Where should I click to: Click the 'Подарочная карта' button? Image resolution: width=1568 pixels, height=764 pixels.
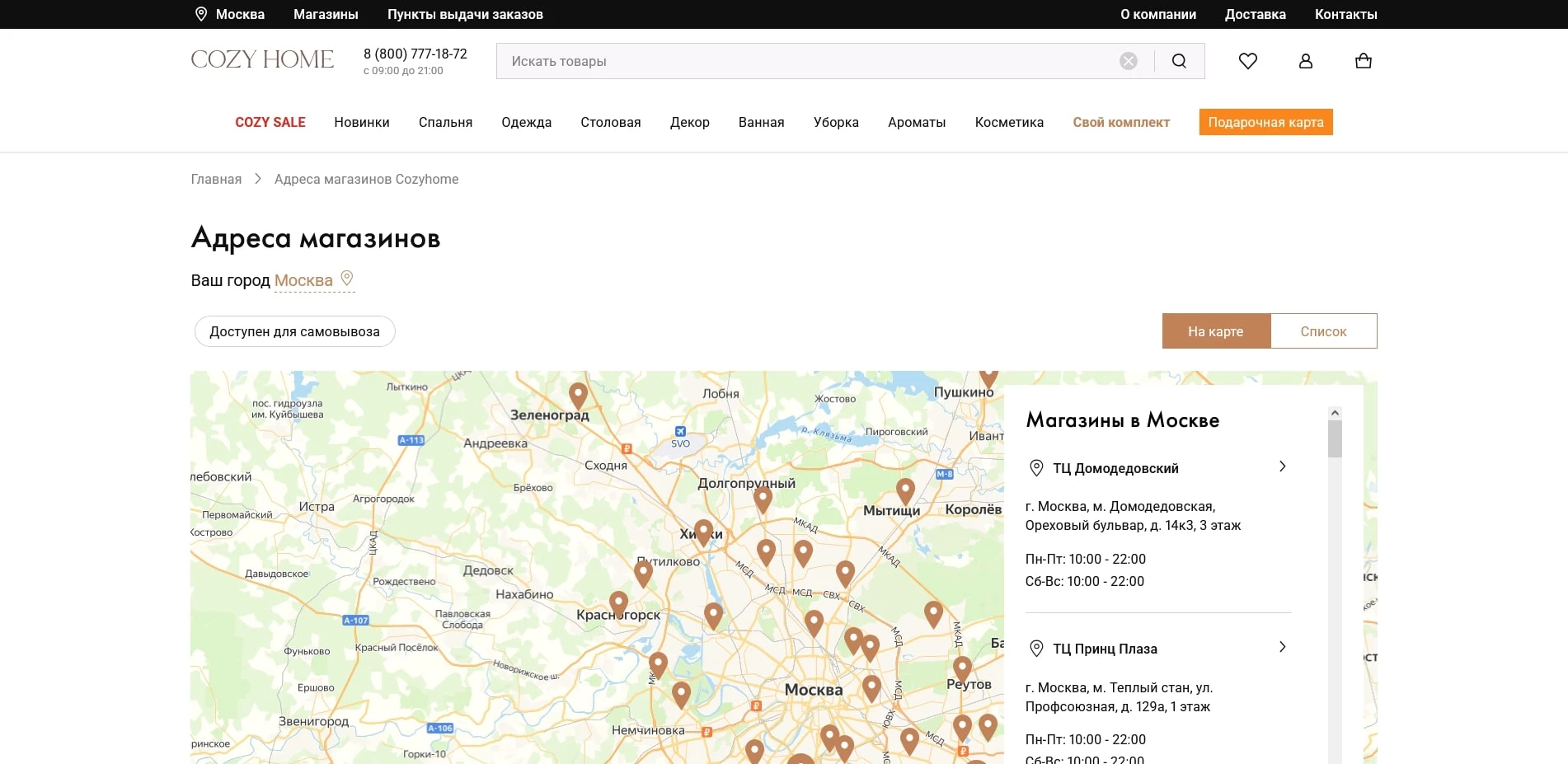pos(1265,122)
